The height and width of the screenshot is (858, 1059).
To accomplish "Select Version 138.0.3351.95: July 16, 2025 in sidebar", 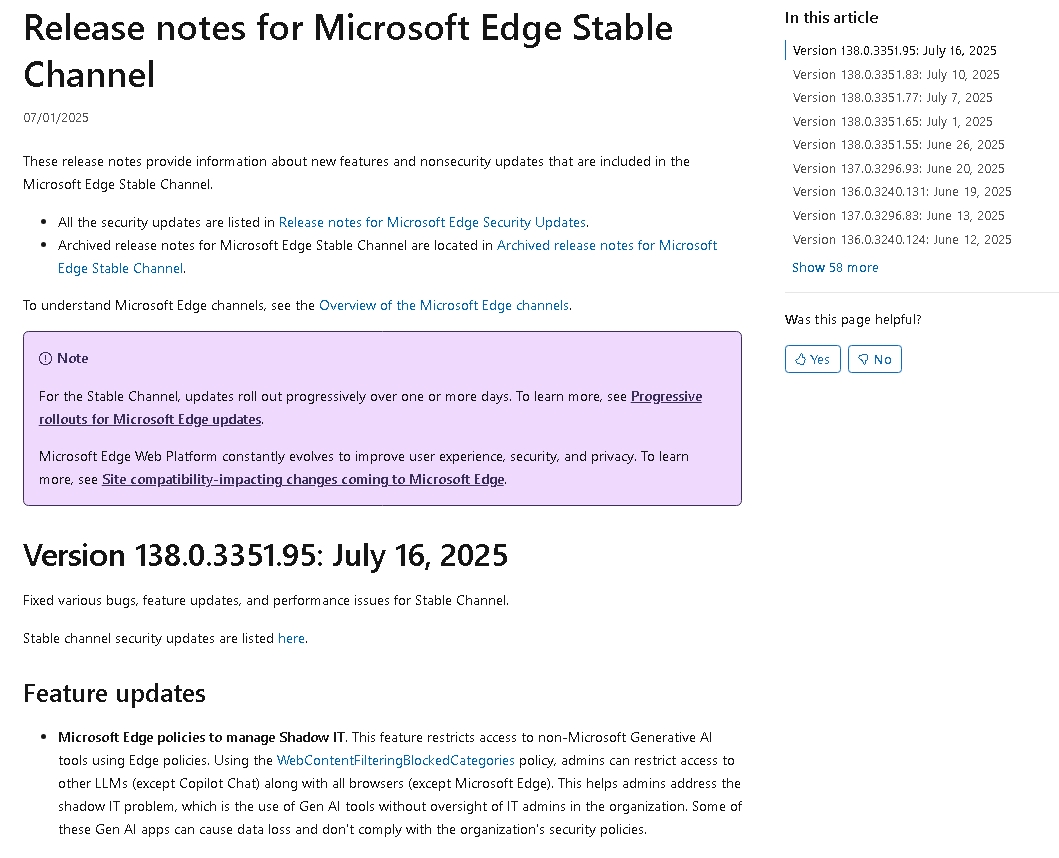I will click(893, 50).
